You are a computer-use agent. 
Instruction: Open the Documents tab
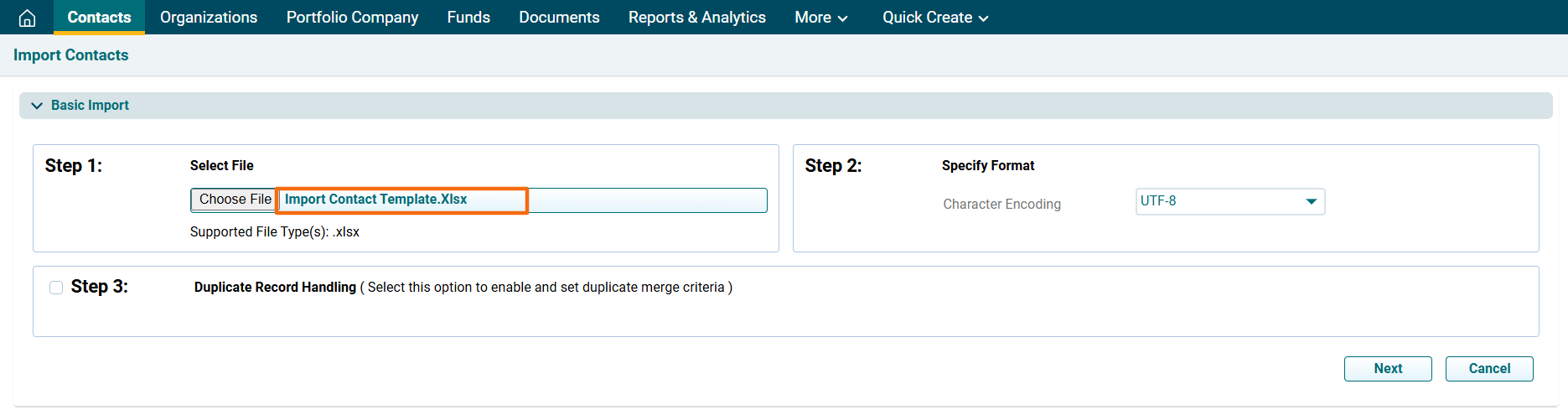pyautogui.click(x=559, y=18)
